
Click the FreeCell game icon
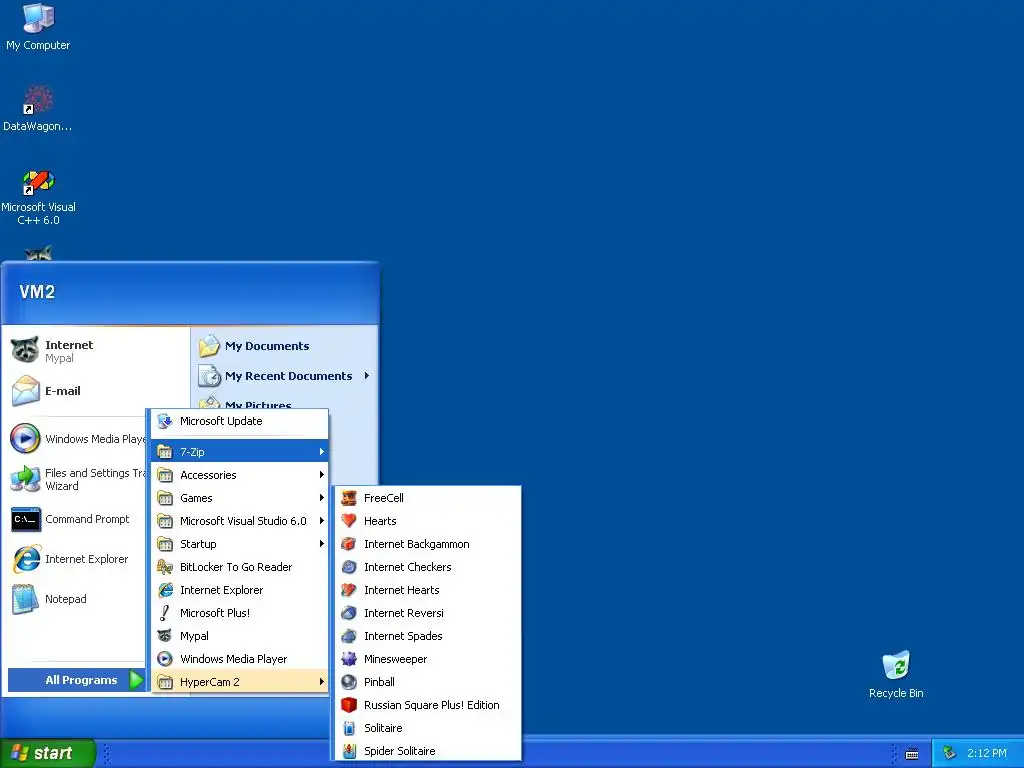tap(349, 498)
